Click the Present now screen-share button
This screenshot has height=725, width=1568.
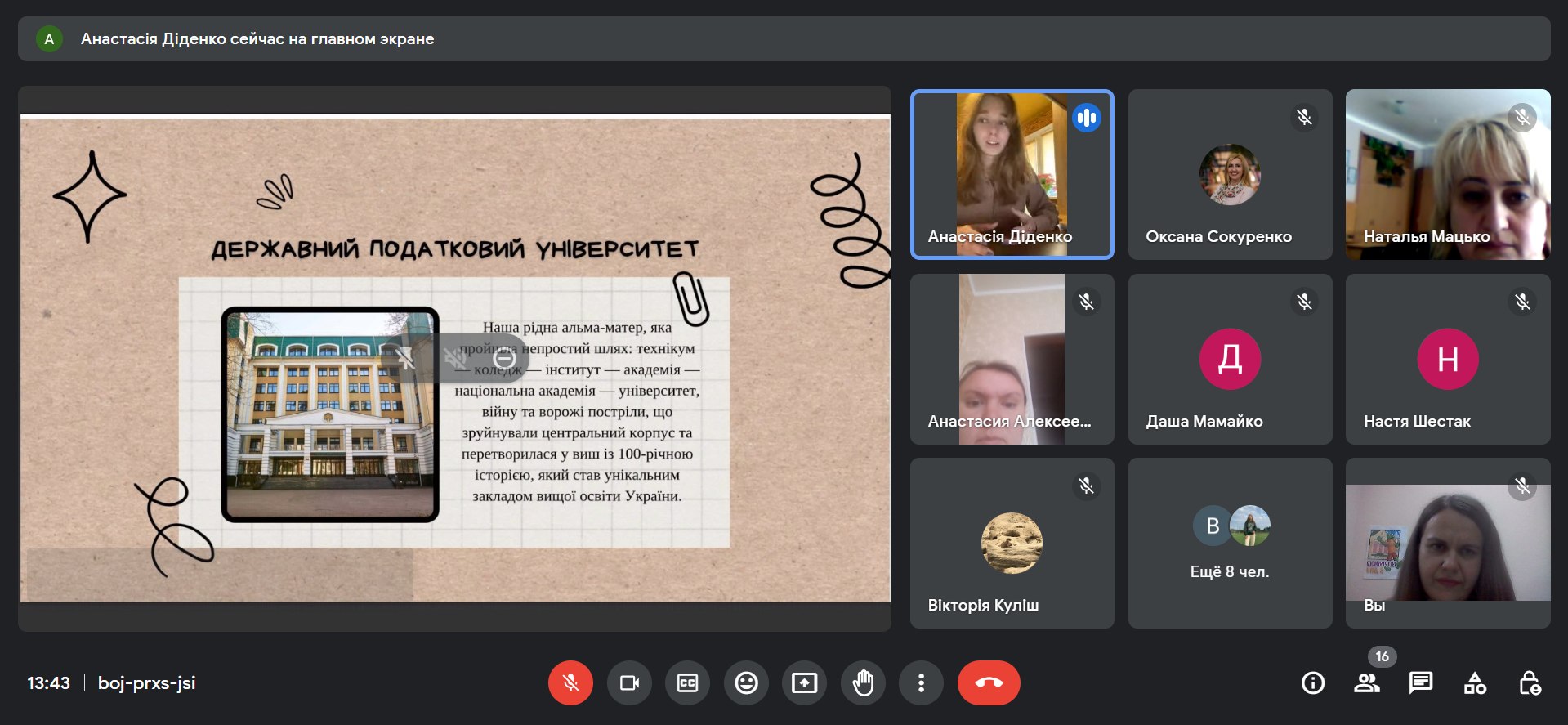pyautogui.click(x=804, y=682)
